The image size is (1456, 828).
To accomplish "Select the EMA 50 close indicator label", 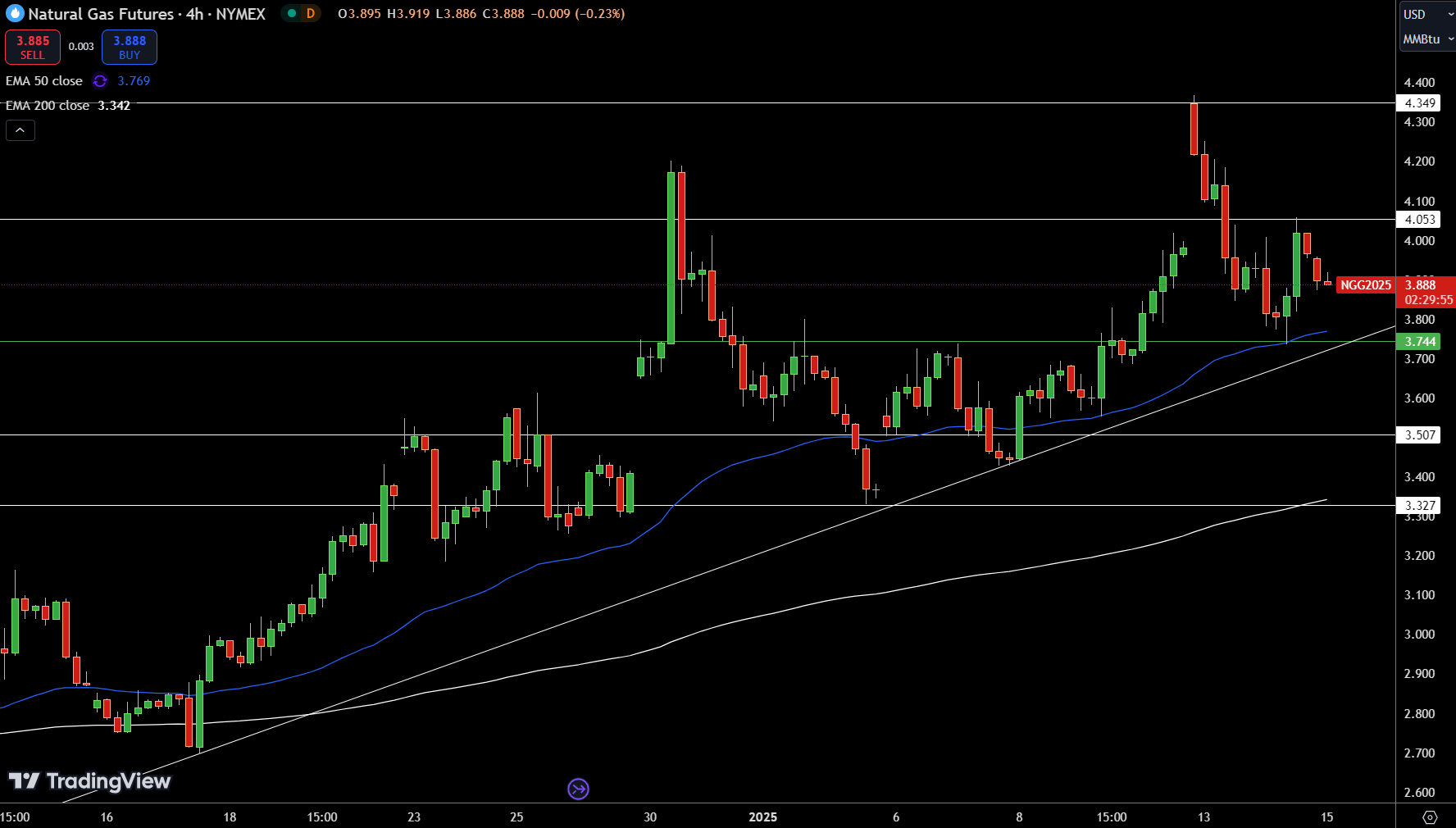I will coord(44,81).
